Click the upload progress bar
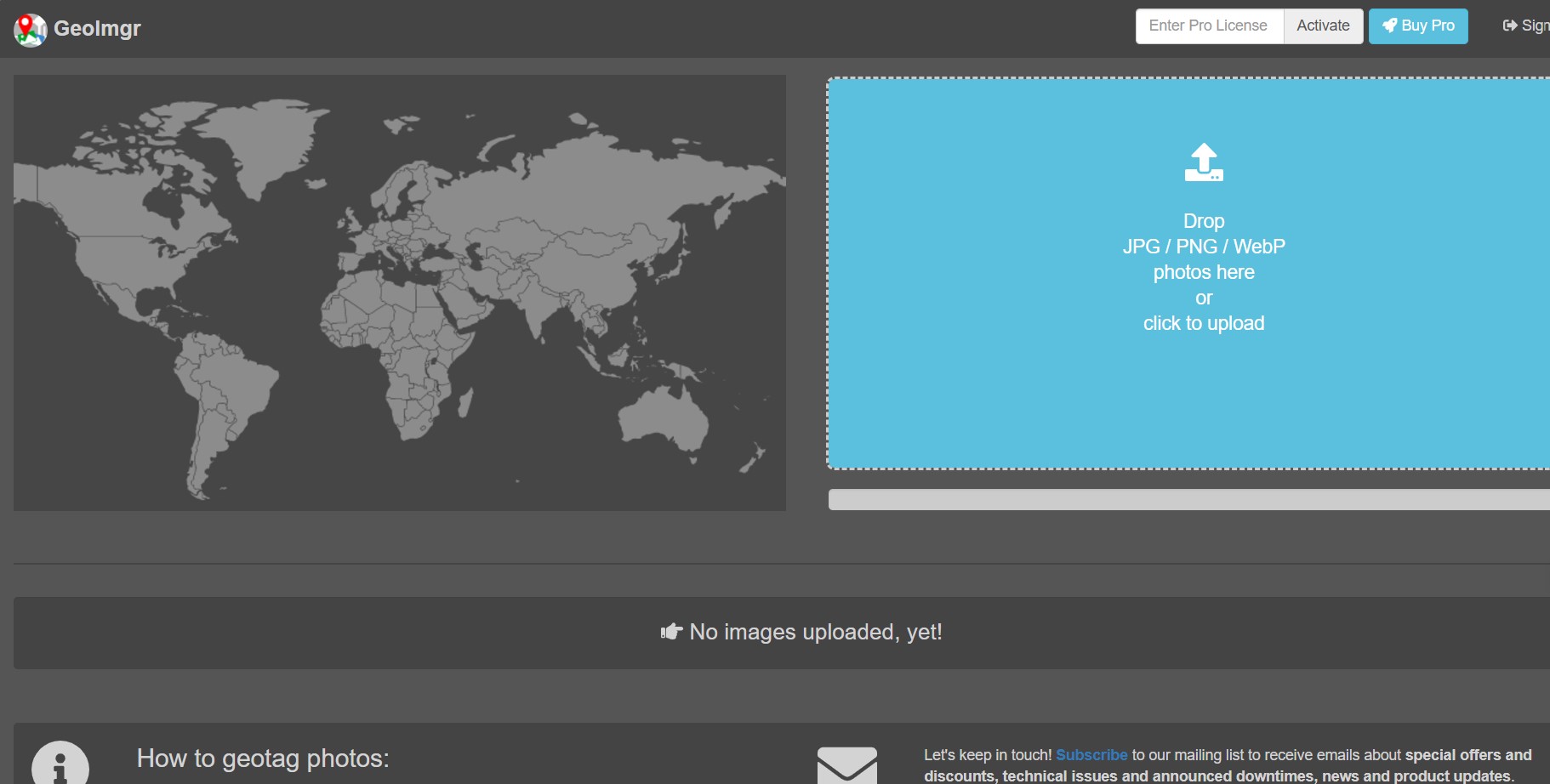Screen dimensions: 1550x784 click(1189, 499)
